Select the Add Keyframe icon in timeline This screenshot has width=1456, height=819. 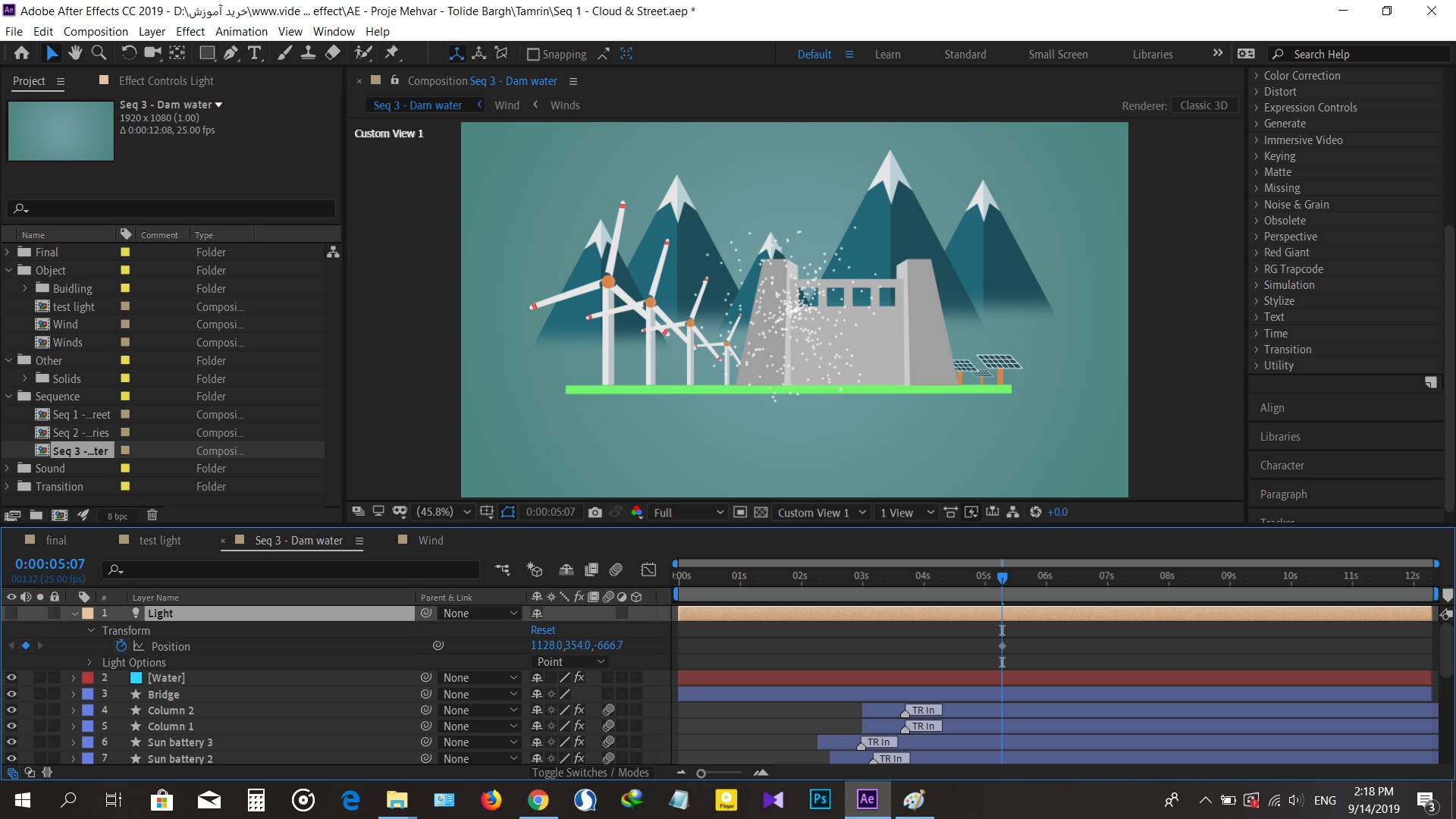pos(26,645)
